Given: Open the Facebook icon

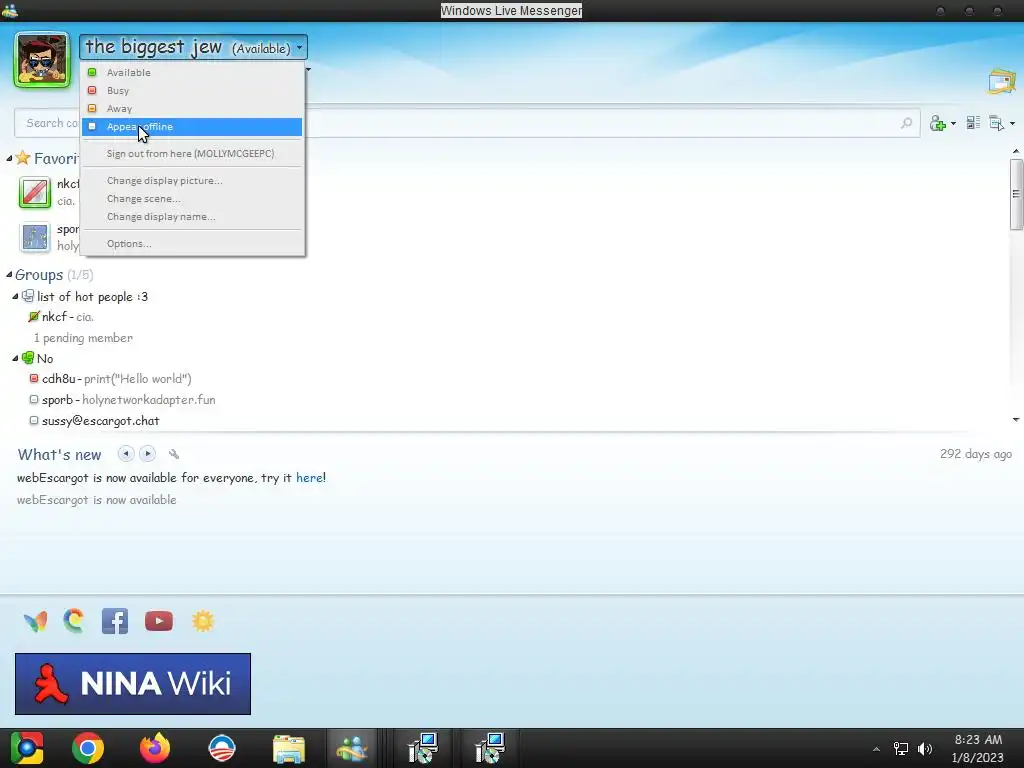Looking at the screenshot, I should (115, 621).
